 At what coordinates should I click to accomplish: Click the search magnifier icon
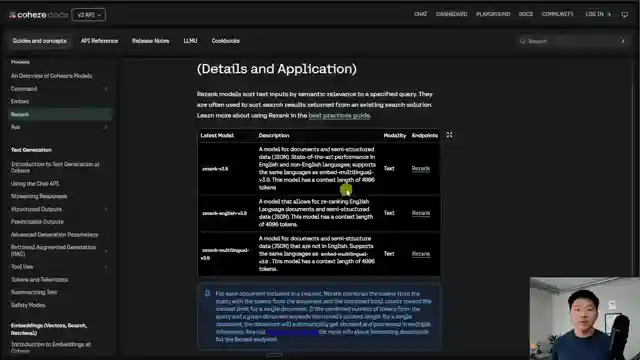[522, 41]
